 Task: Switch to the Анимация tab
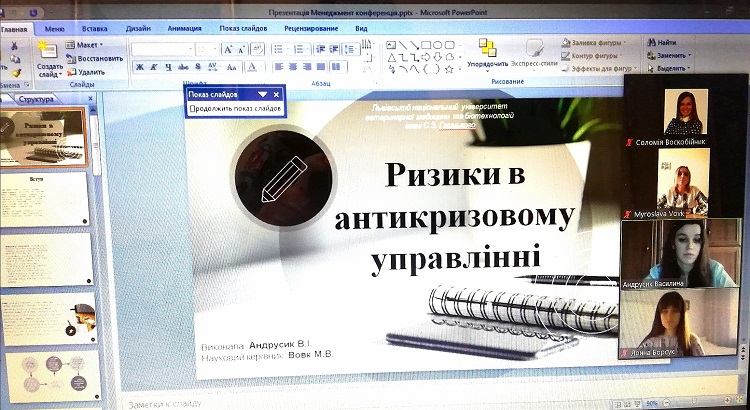pyautogui.click(x=184, y=29)
